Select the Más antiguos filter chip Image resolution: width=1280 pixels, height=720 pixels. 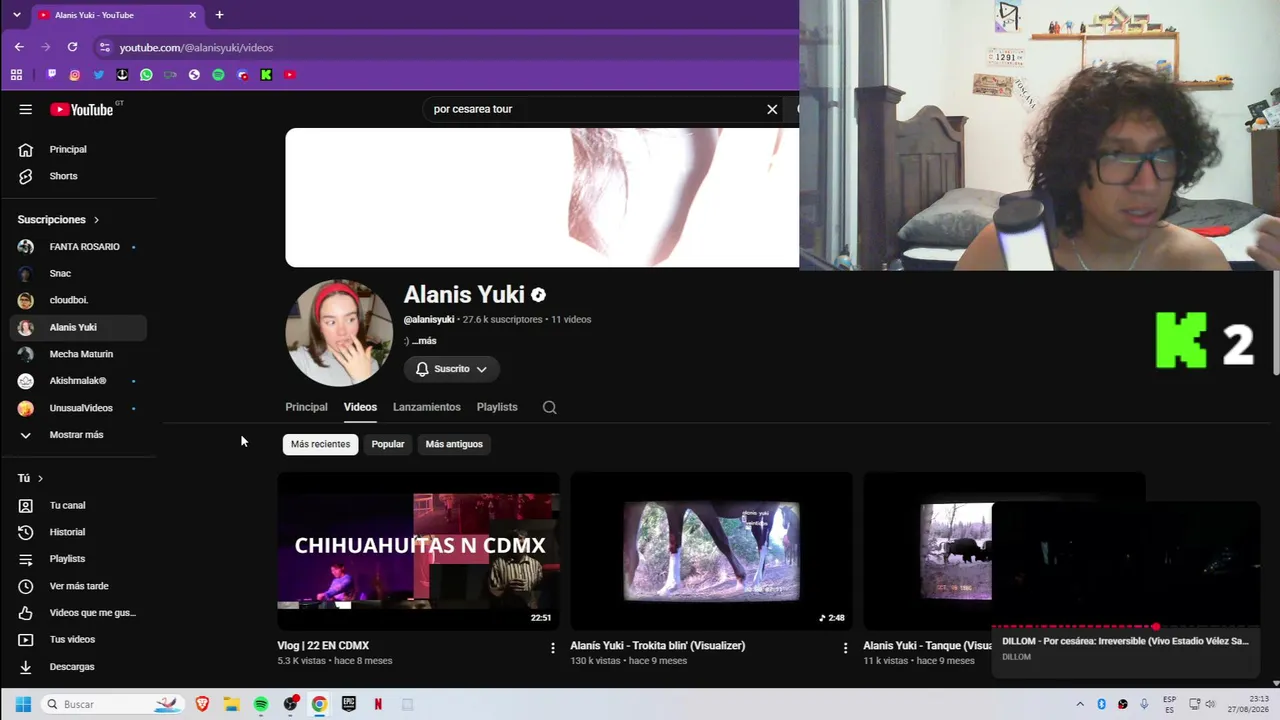tap(454, 444)
